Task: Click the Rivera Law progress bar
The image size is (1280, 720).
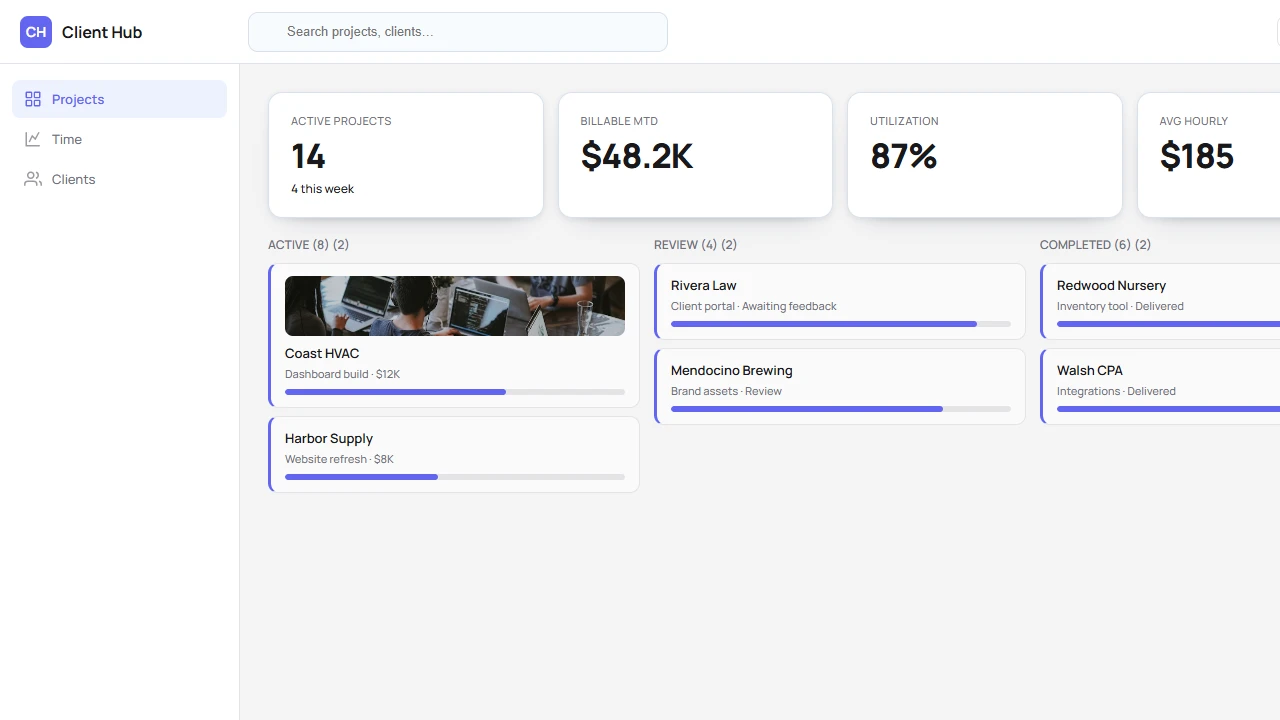Action: [x=841, y=324]
